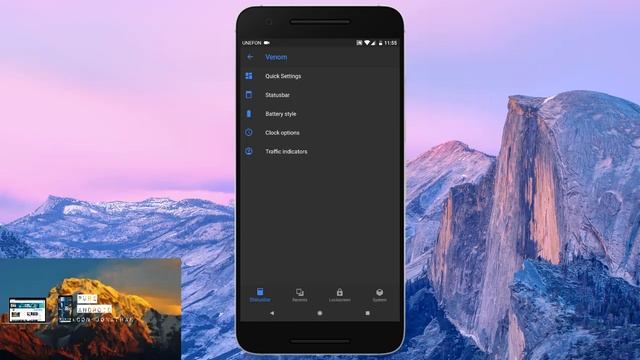The width and height of the screenshot is (640, 360).
Task: Tap the Android home navigation circle
Action: tap(320, 313)
